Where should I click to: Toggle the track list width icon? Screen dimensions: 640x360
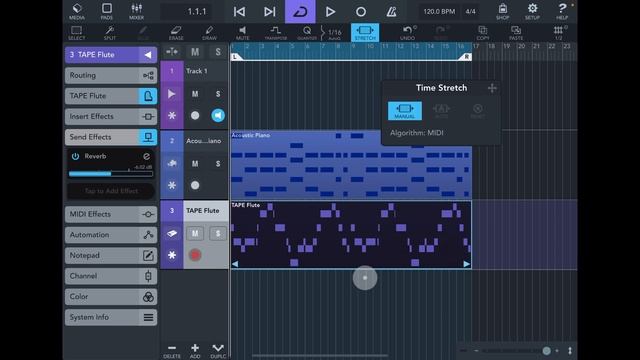[x=172, y=52]
